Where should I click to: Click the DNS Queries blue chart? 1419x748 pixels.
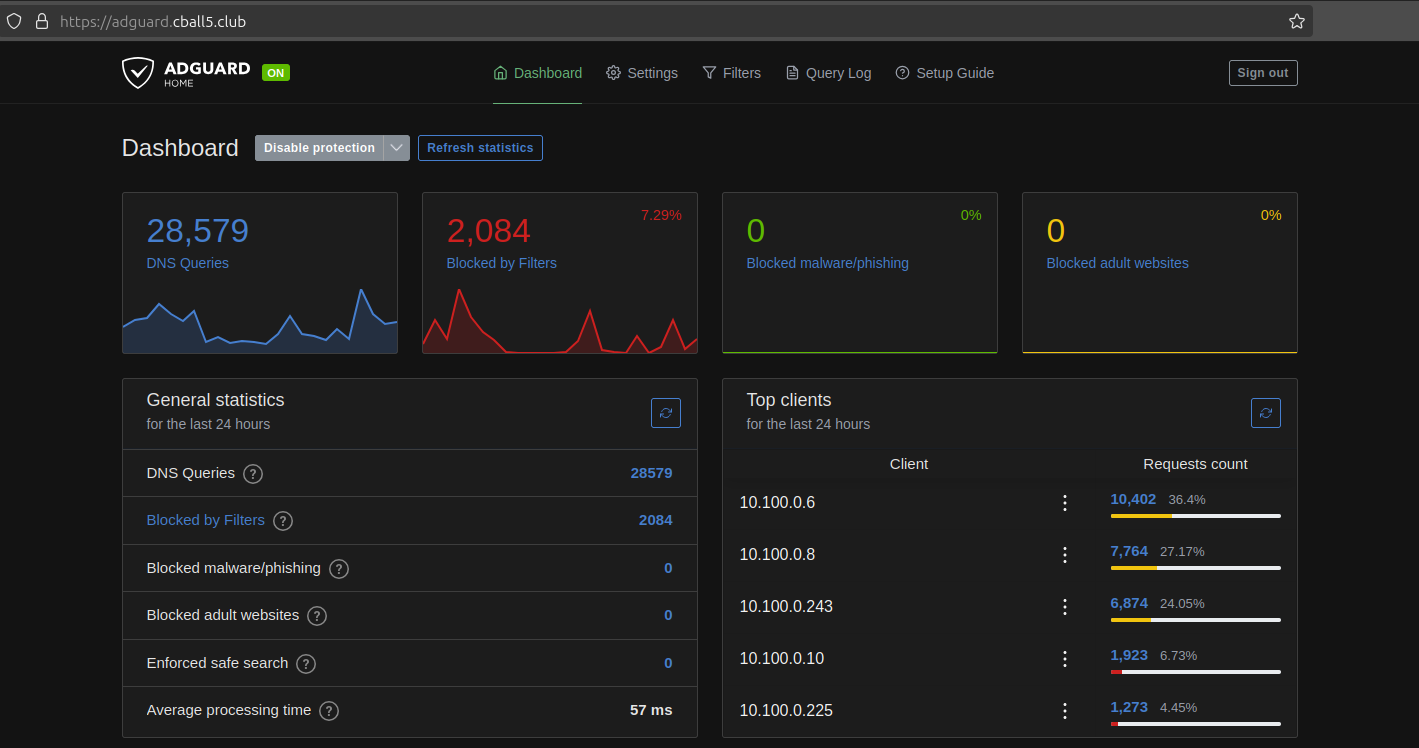(260, 320)
